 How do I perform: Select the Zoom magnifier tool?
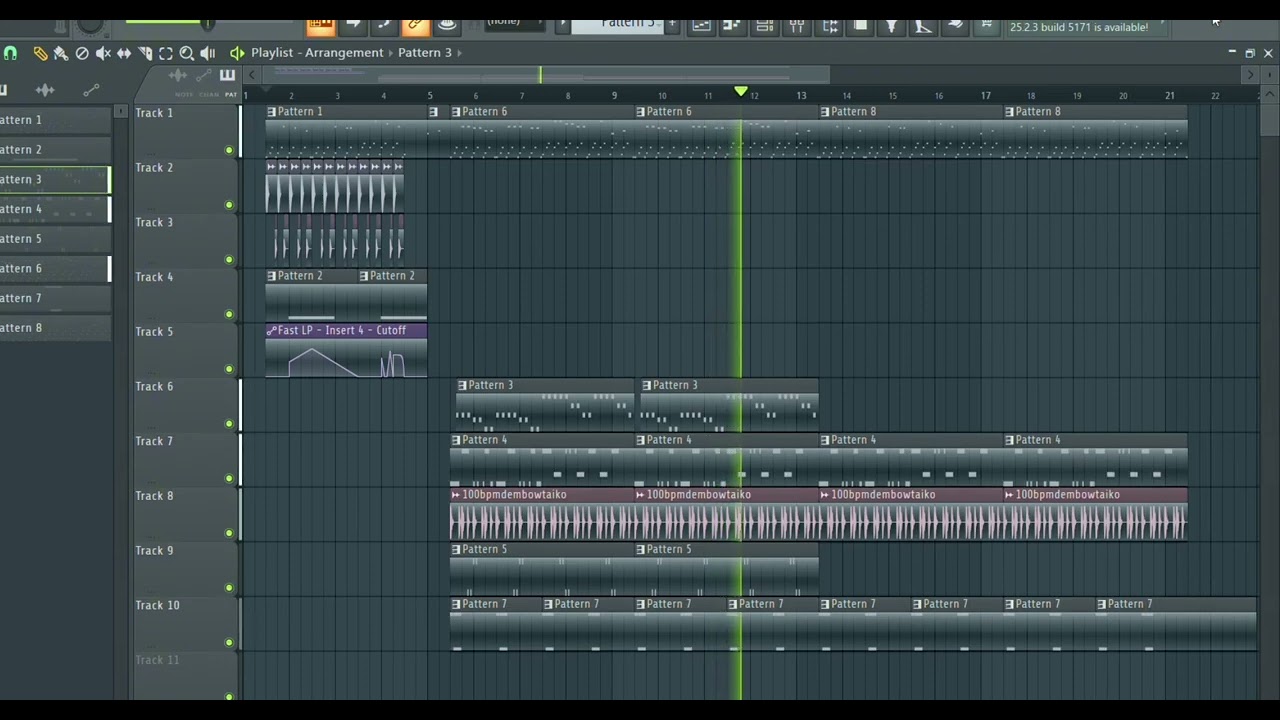[x=187, y=53]
